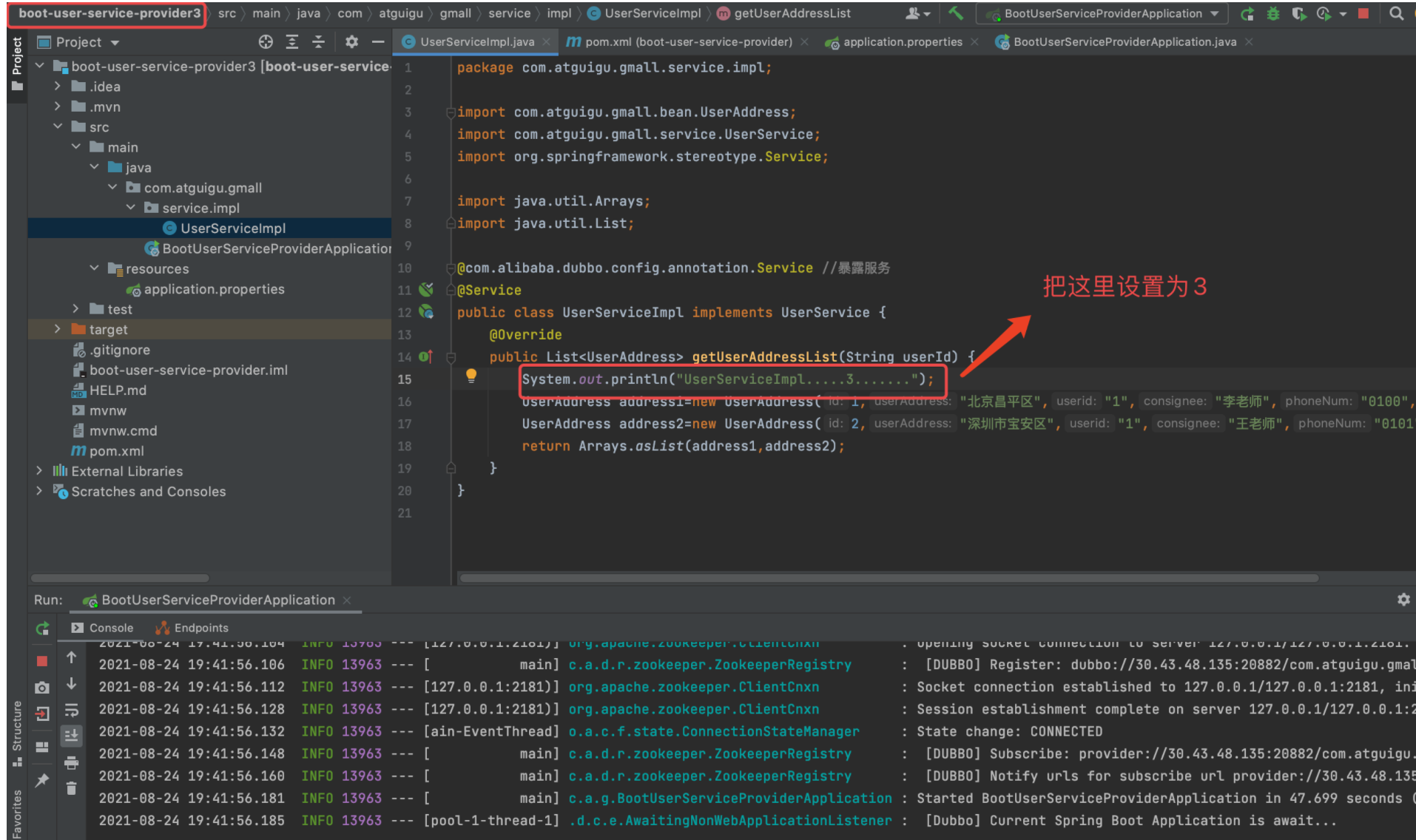Open the Favorites tool window

click(16, 813)
